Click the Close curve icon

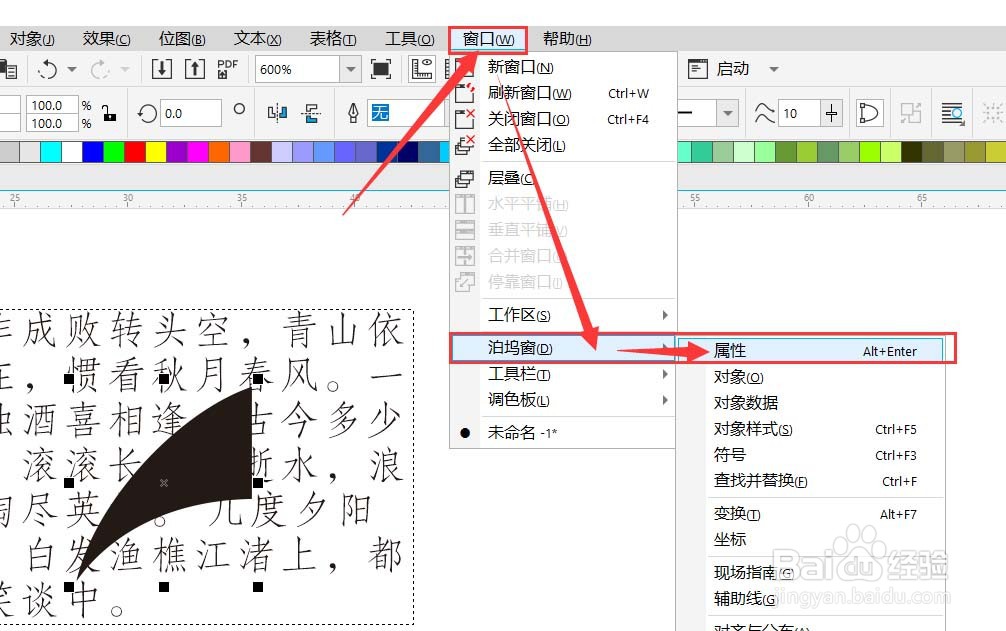click(x=869, y=114)
